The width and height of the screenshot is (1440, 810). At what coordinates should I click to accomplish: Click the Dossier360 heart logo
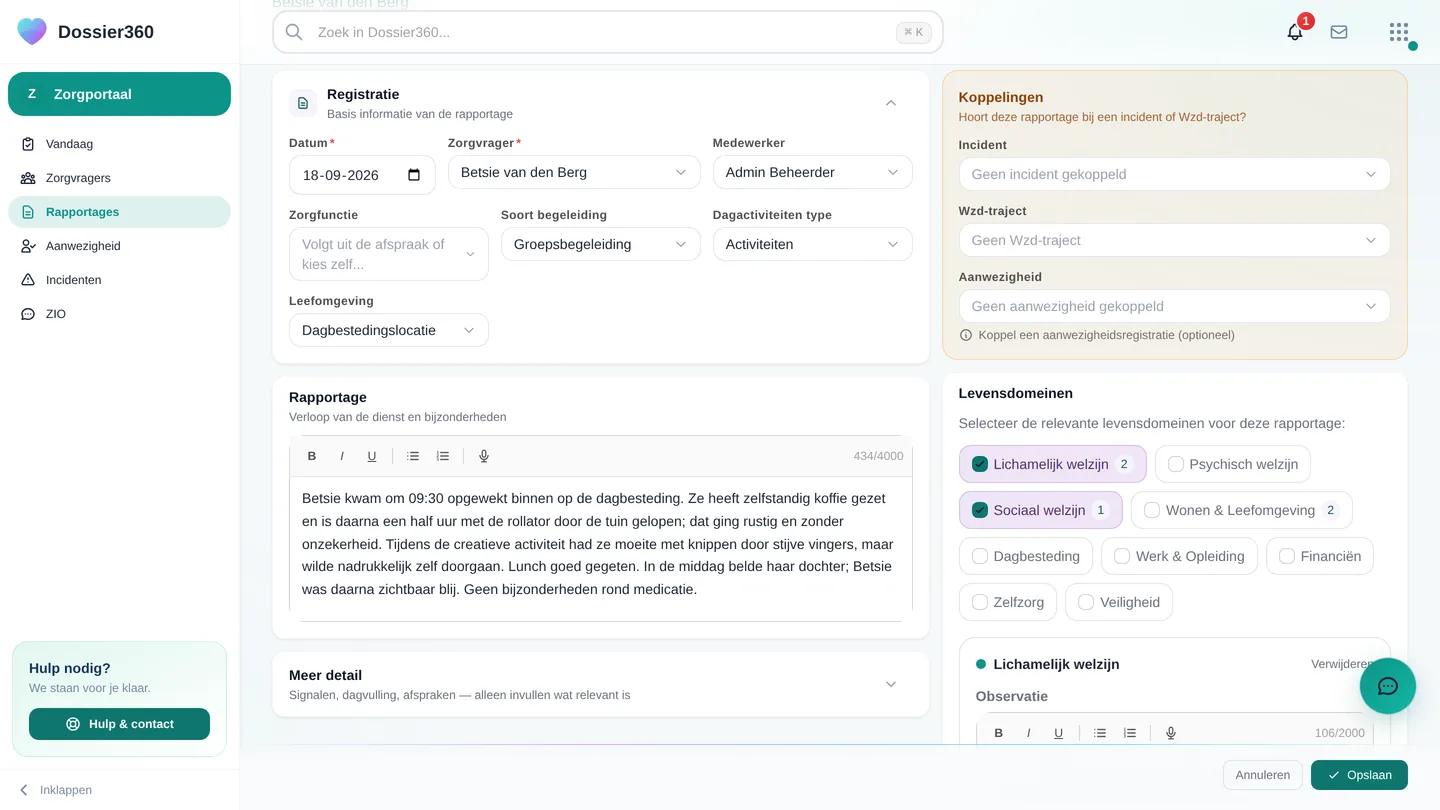click(32, 32)
